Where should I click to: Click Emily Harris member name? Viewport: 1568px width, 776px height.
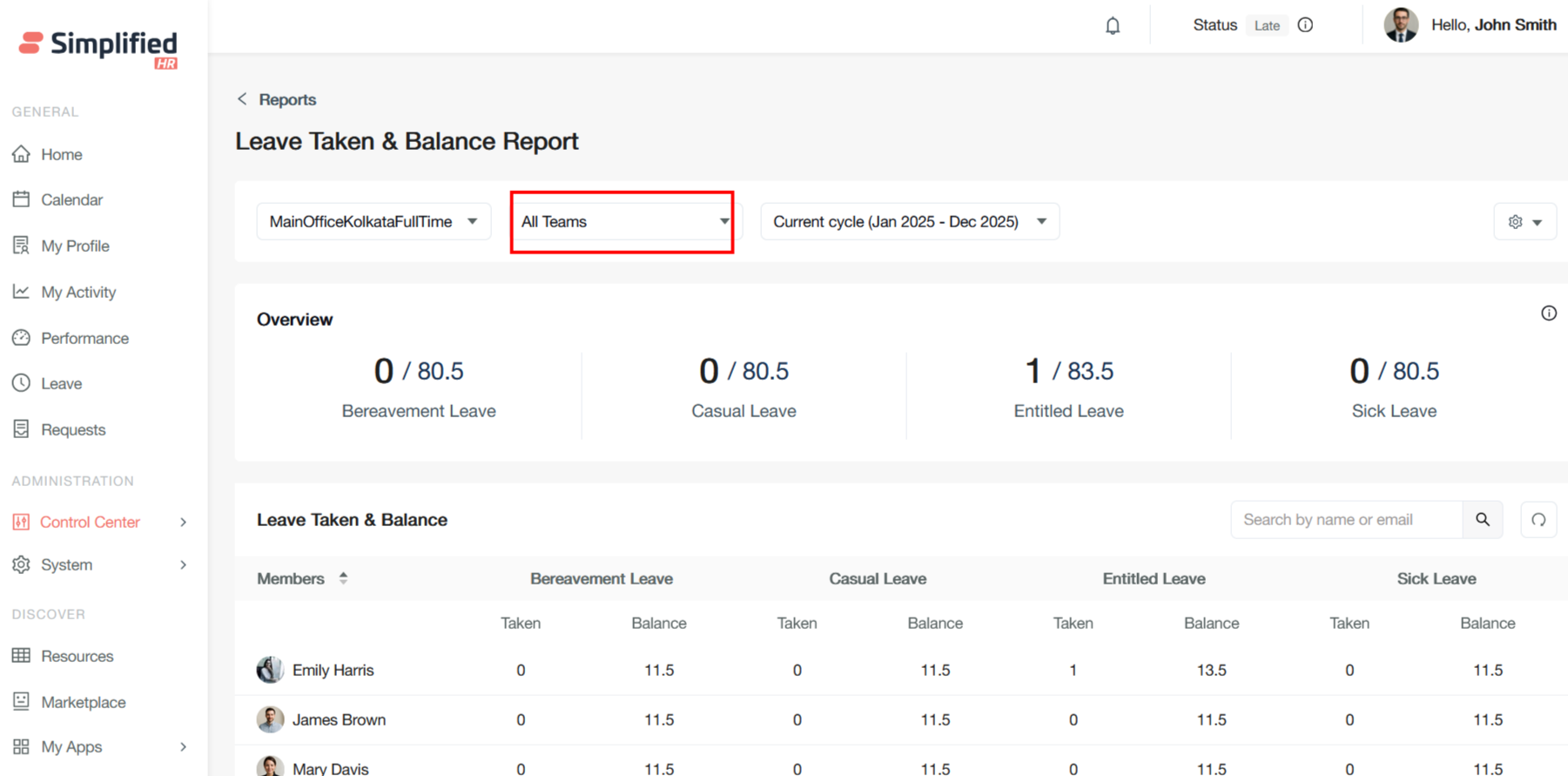(x=333, y=670)
